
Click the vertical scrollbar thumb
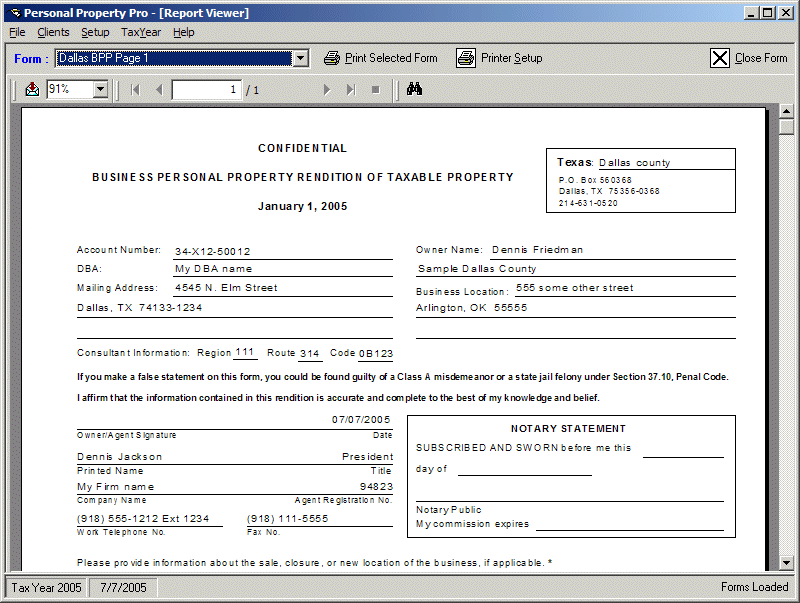[x=786, y=127]
